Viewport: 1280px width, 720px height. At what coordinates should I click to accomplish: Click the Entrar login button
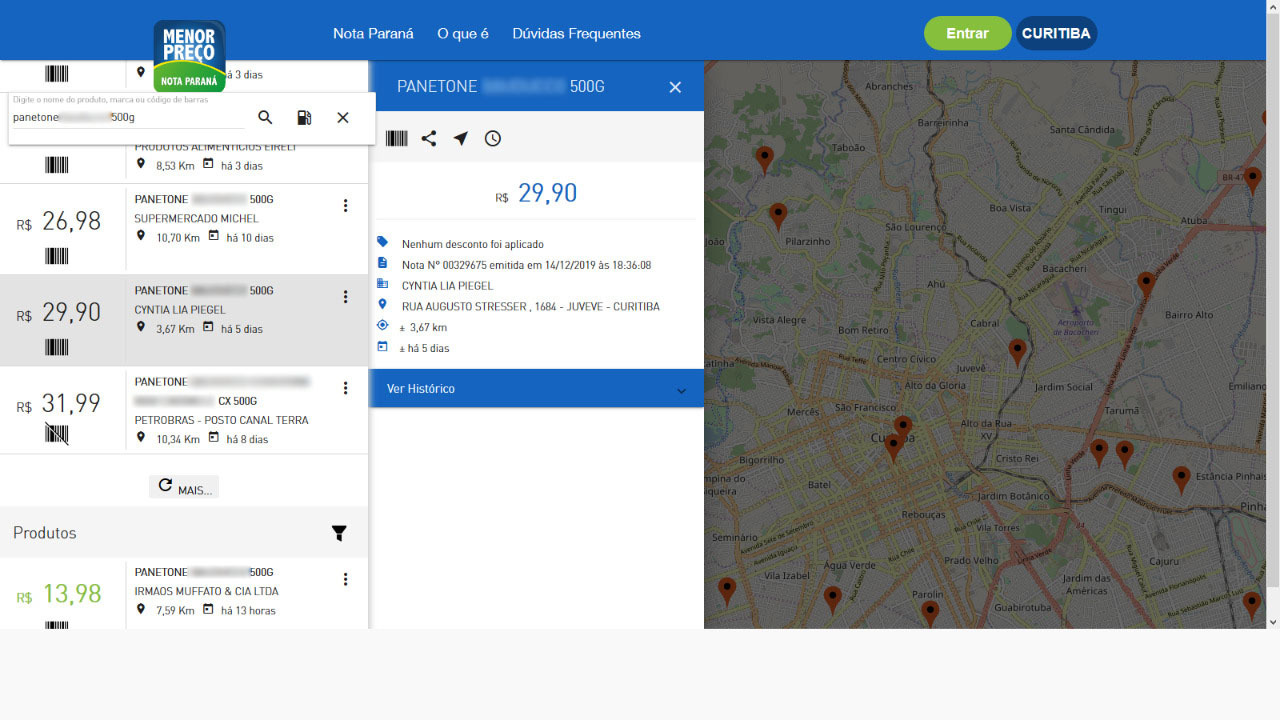point(967,33)
